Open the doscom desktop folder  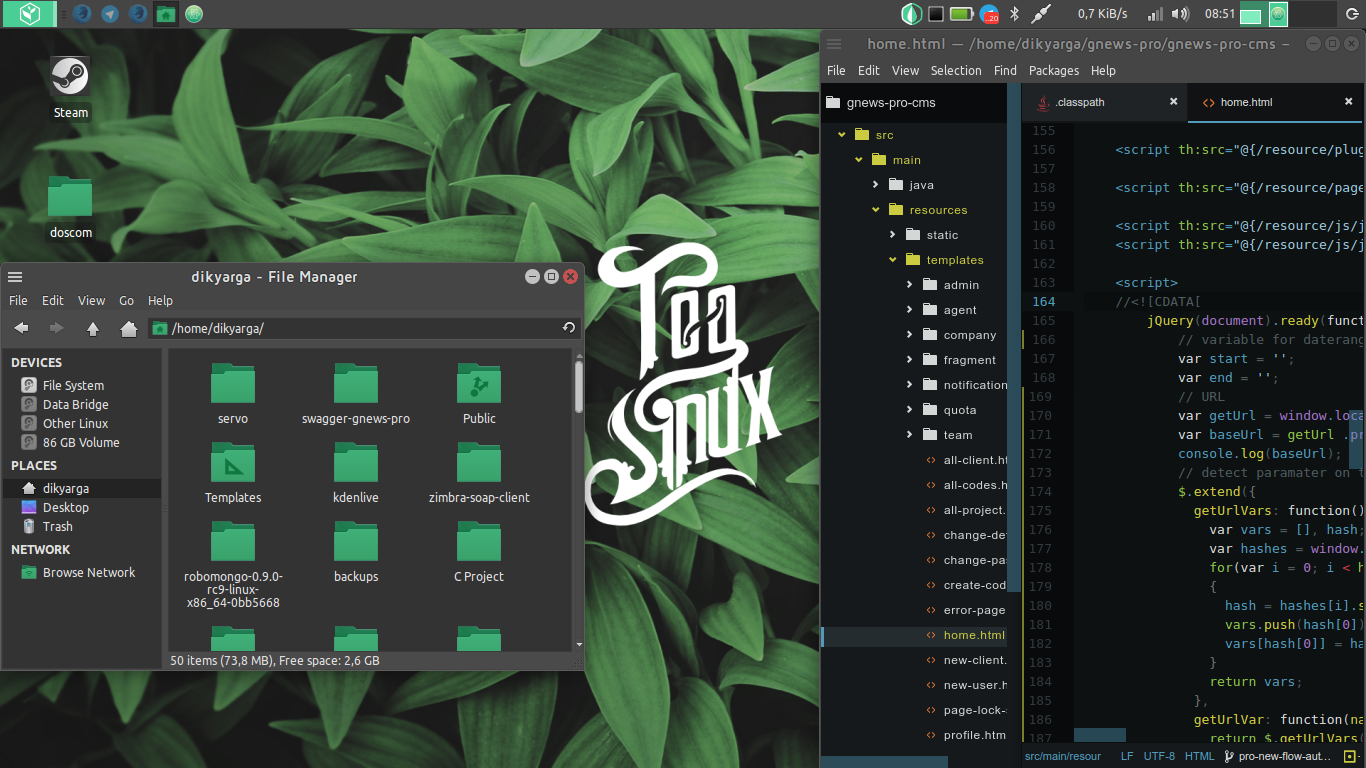[x=70, y=208]
